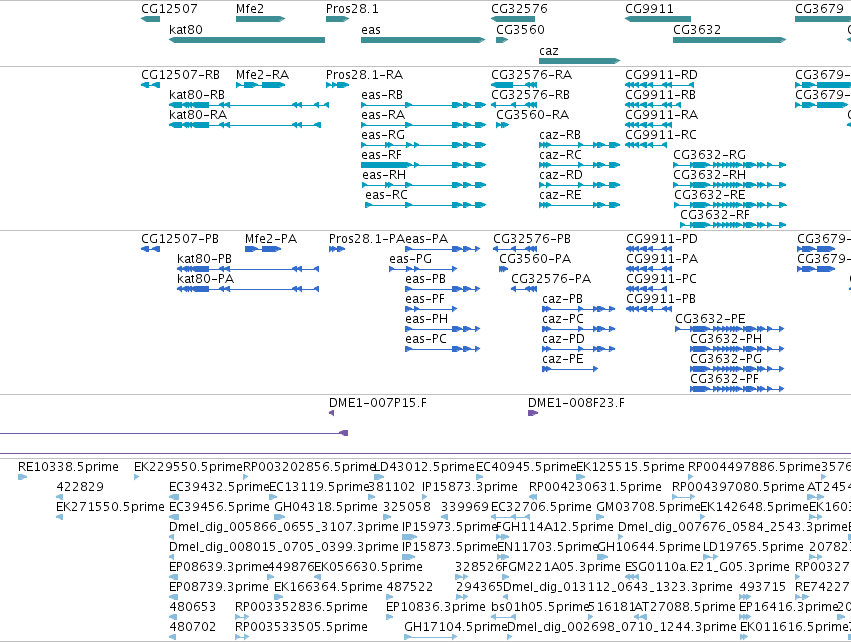The height and width of the screenshot is (642, 851).
Task: Click the 422829 EST arrow
Action: tap(59, 497)
